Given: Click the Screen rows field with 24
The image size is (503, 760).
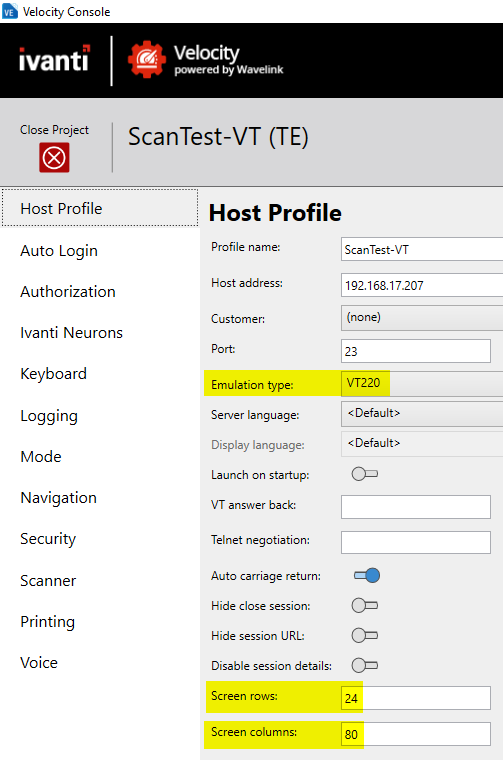Looking at the screenshot, I should click(416, 698).
